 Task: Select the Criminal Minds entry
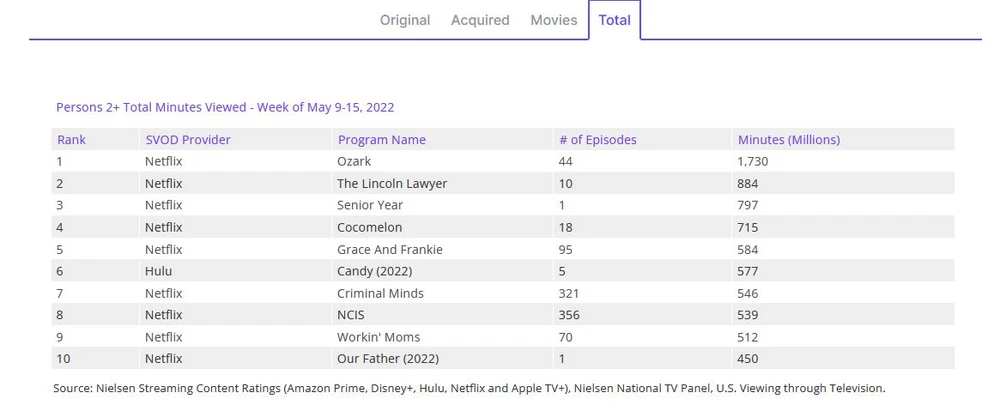pyautogui.click(x=380, y=294)
